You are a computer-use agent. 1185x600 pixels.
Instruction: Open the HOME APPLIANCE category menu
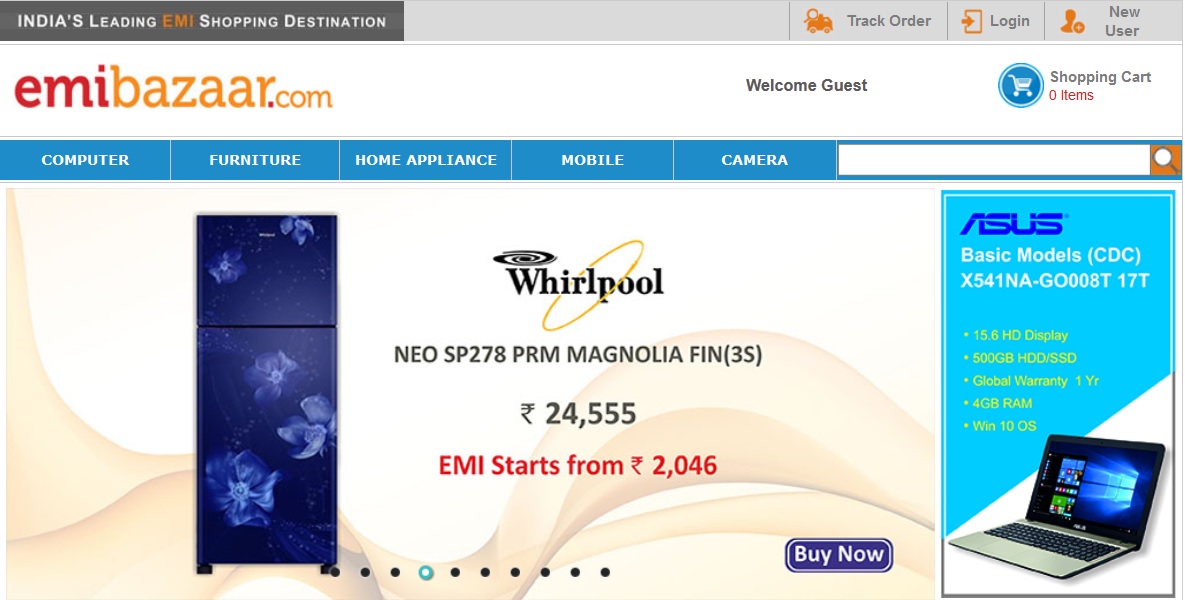[x=425, y=159]
